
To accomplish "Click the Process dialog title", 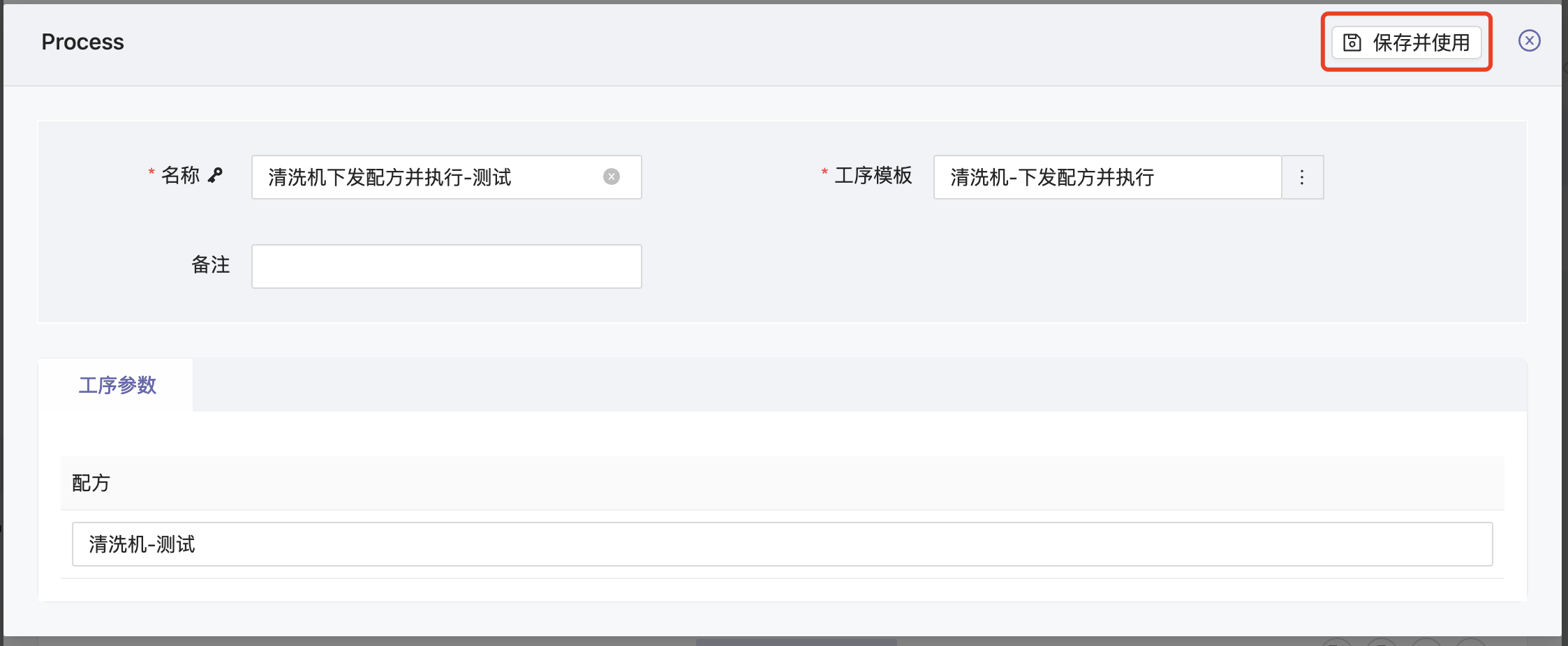I will click(82, 42).
